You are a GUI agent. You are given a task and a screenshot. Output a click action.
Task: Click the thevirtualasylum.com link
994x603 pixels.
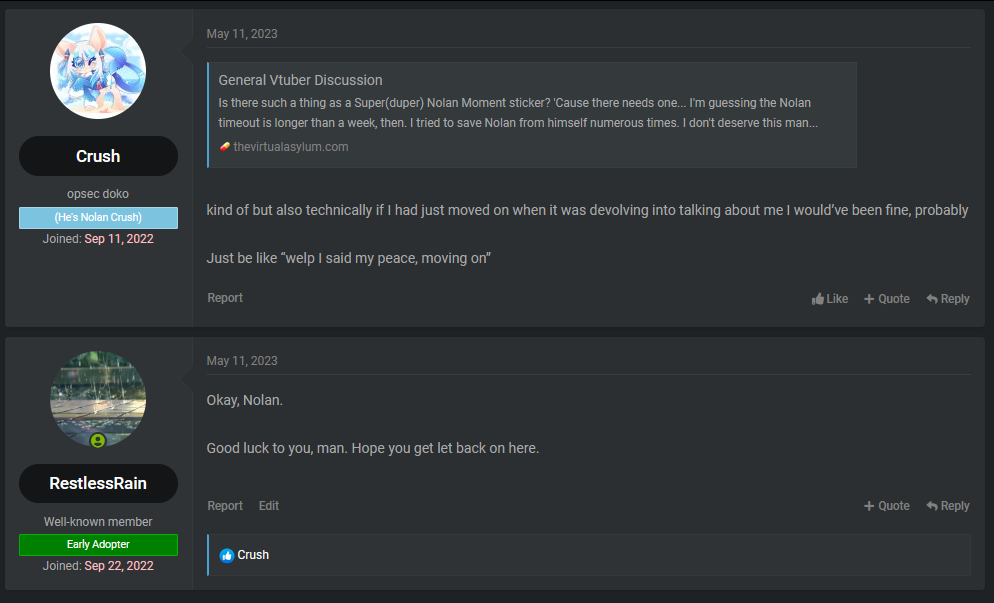pos(291,146)
